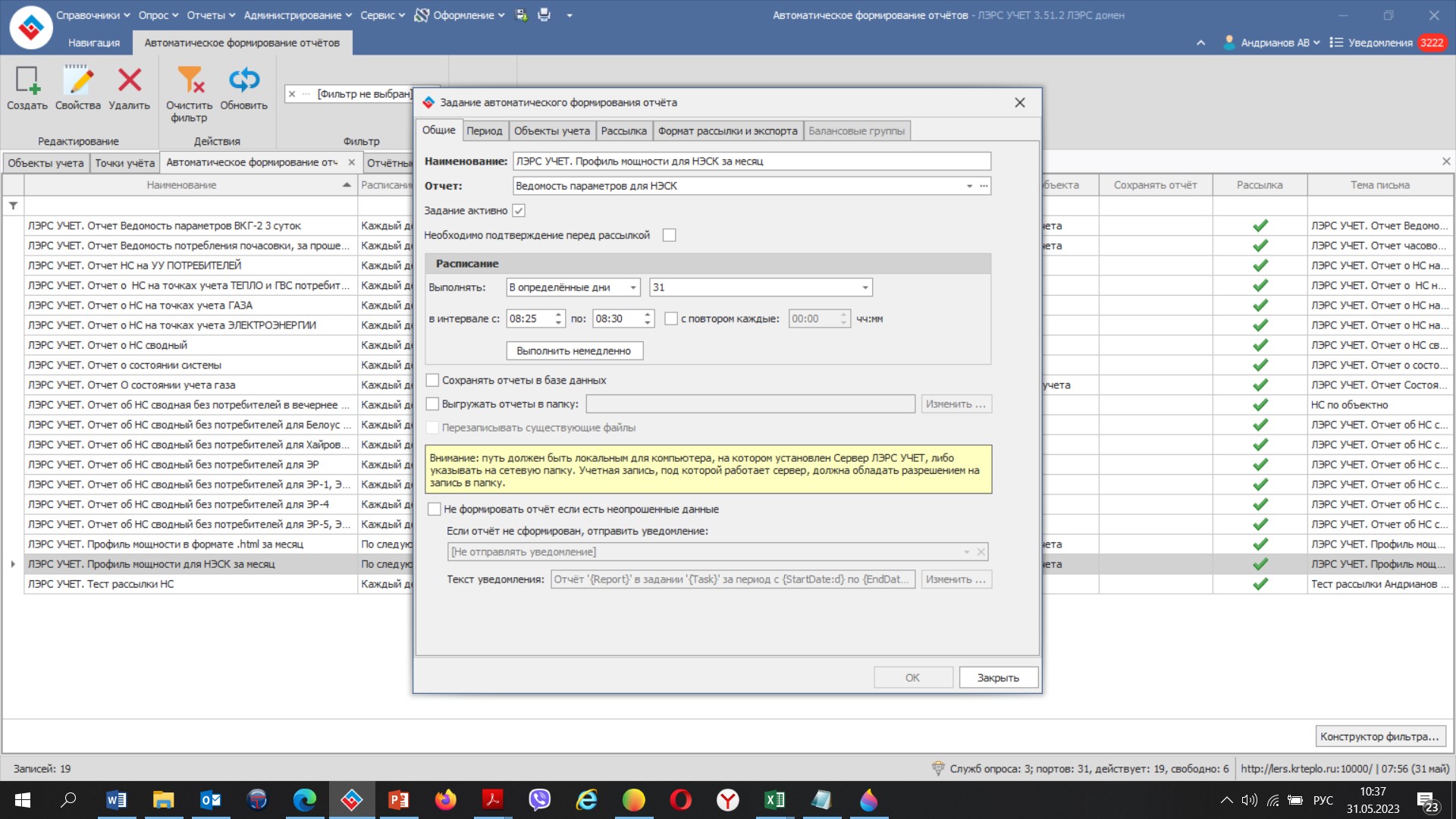Open Outlook from the taskbar
1456x819 pixels.
(210, 800)
